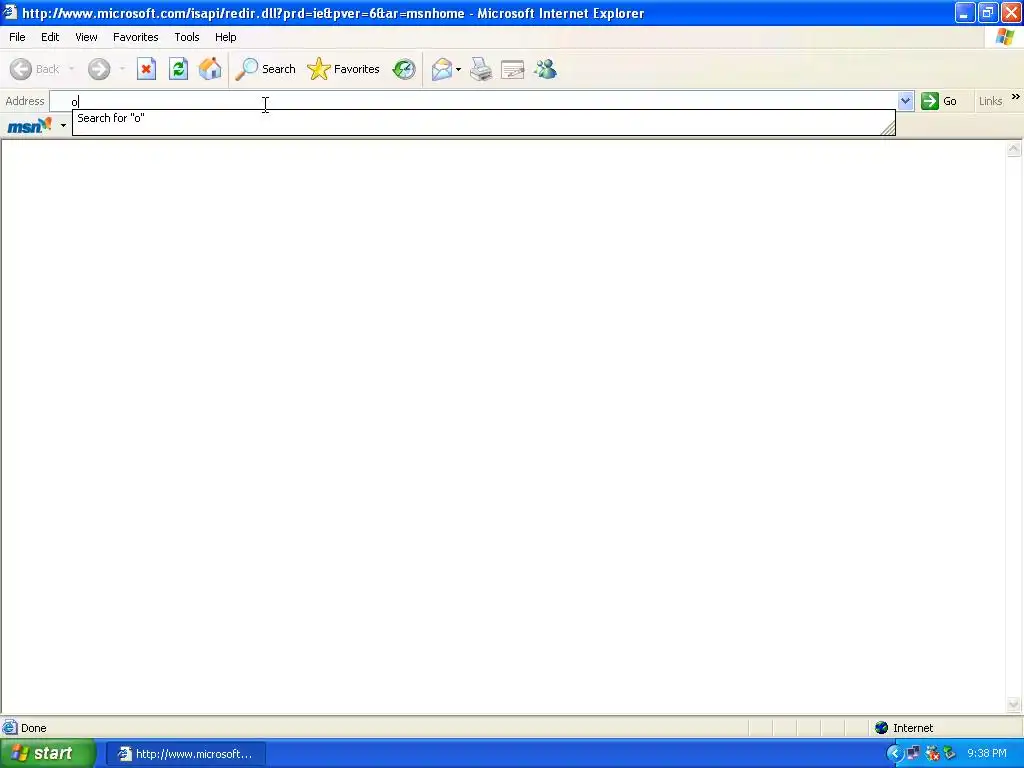Click inside the Address input field

[473, 101]
